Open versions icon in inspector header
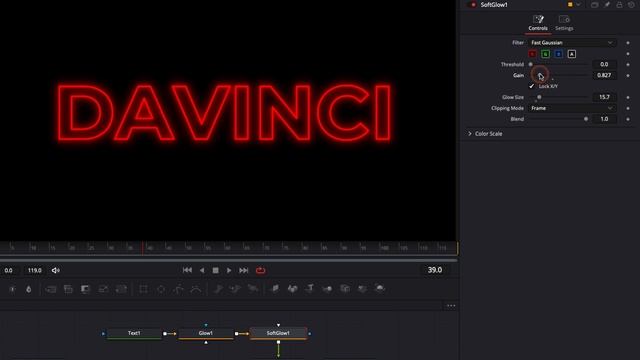This screenshot has height=360, width=640. [595, 4]
